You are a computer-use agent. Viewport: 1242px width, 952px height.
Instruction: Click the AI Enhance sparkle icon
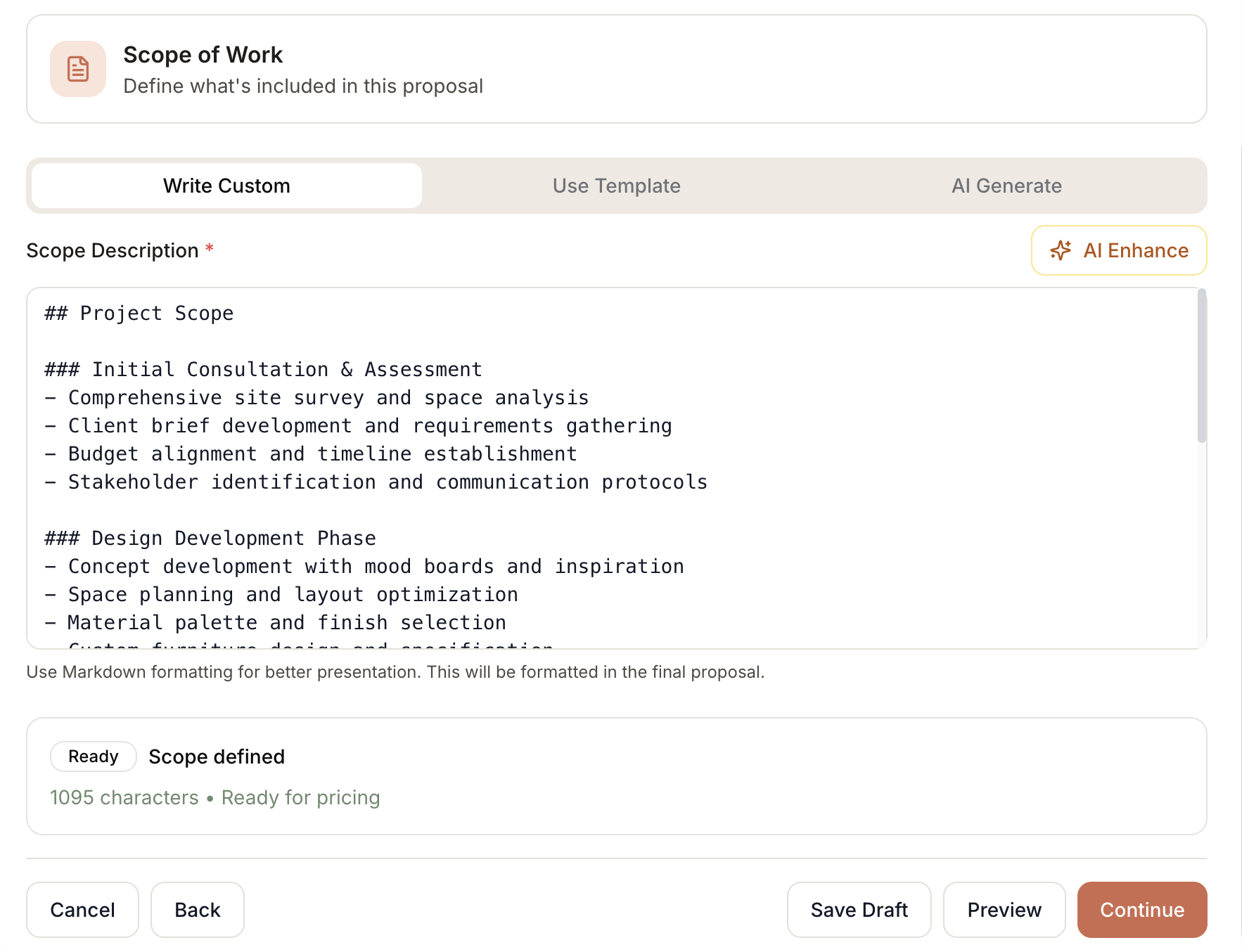1061,250
